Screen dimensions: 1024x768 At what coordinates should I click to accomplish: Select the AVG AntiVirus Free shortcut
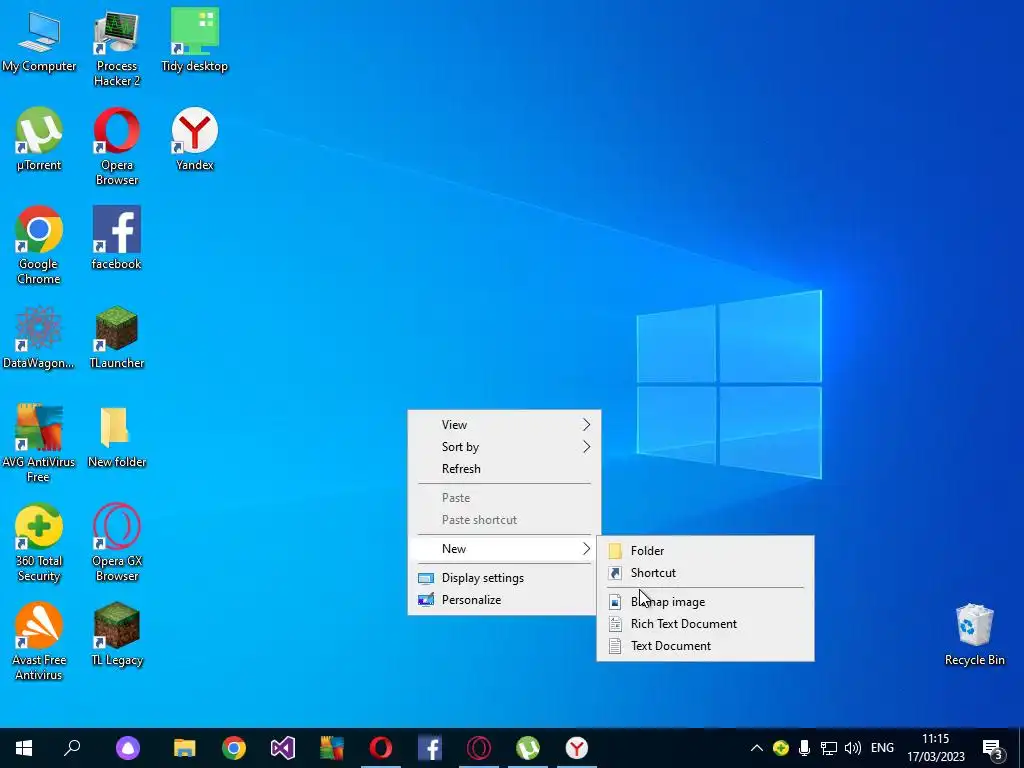[x=39, y=443]
